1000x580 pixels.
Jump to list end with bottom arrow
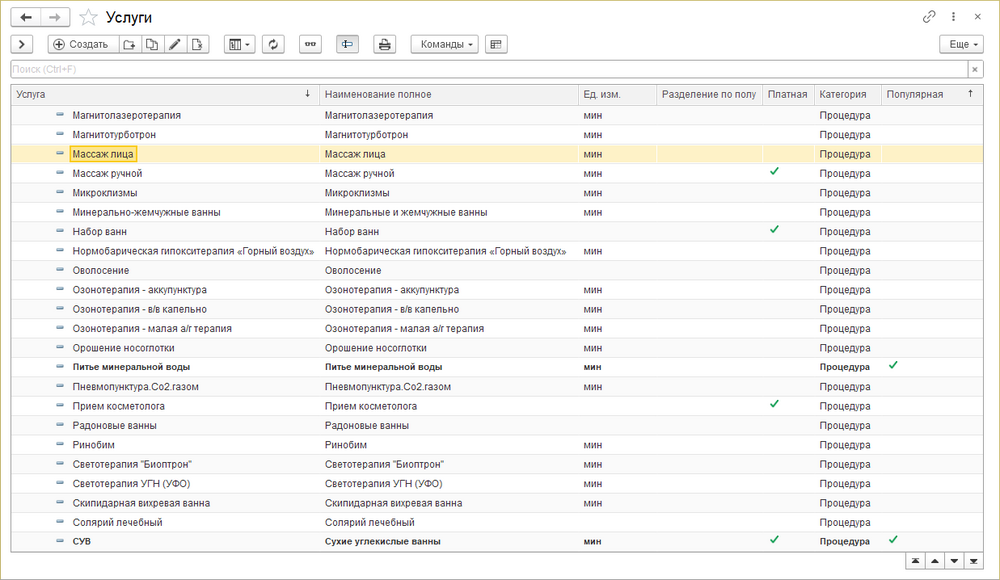(974, 562)
